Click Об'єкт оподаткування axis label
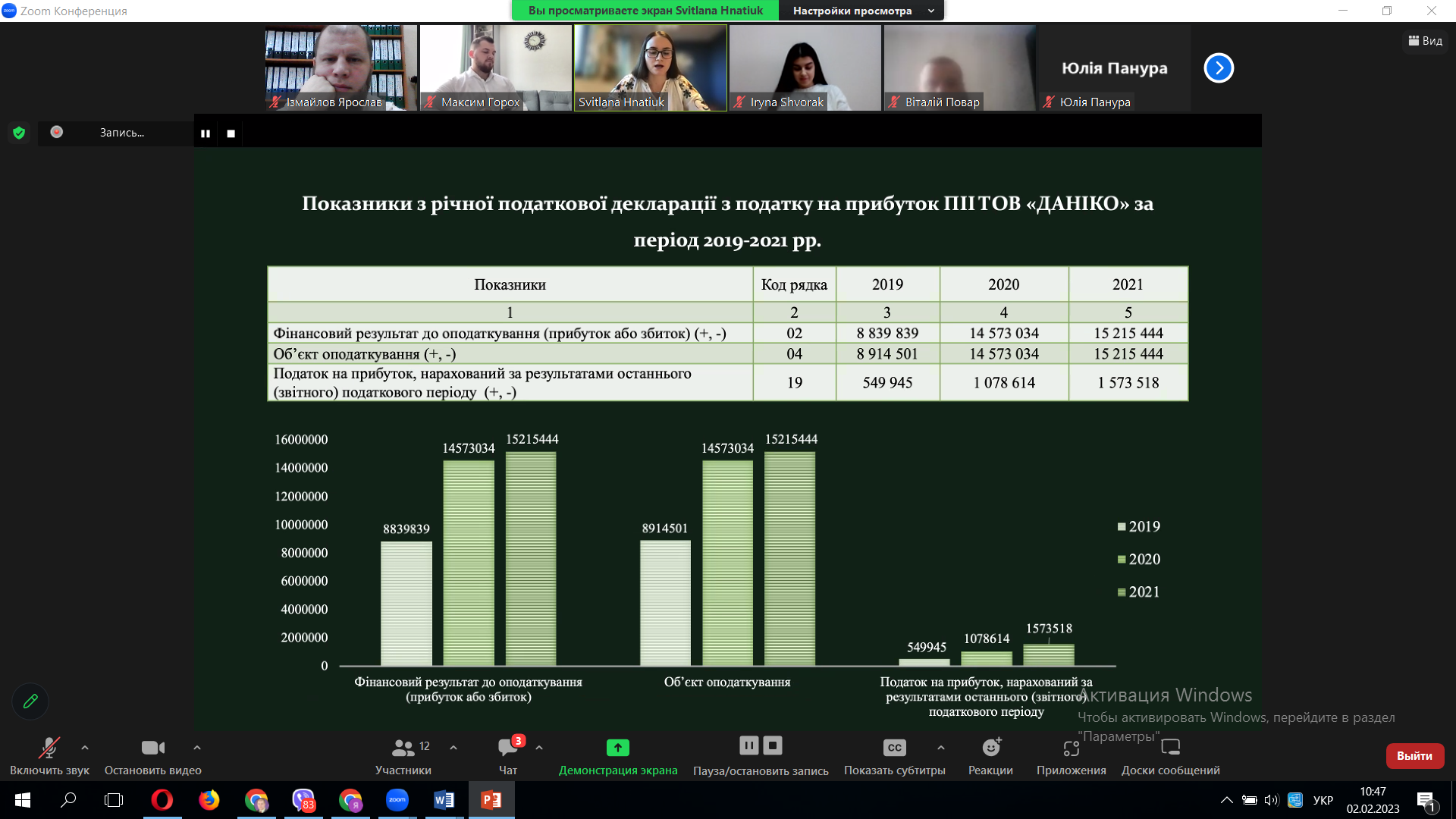Image resolution: width=1456 pixels, height=819 pixels. click(x=727, y=682)
